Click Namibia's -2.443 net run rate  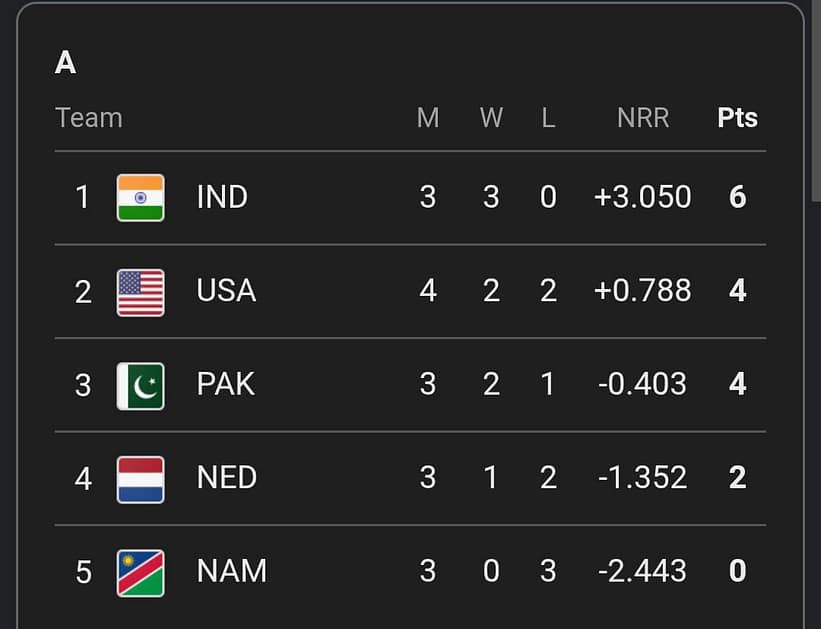[x=642, y=572]
